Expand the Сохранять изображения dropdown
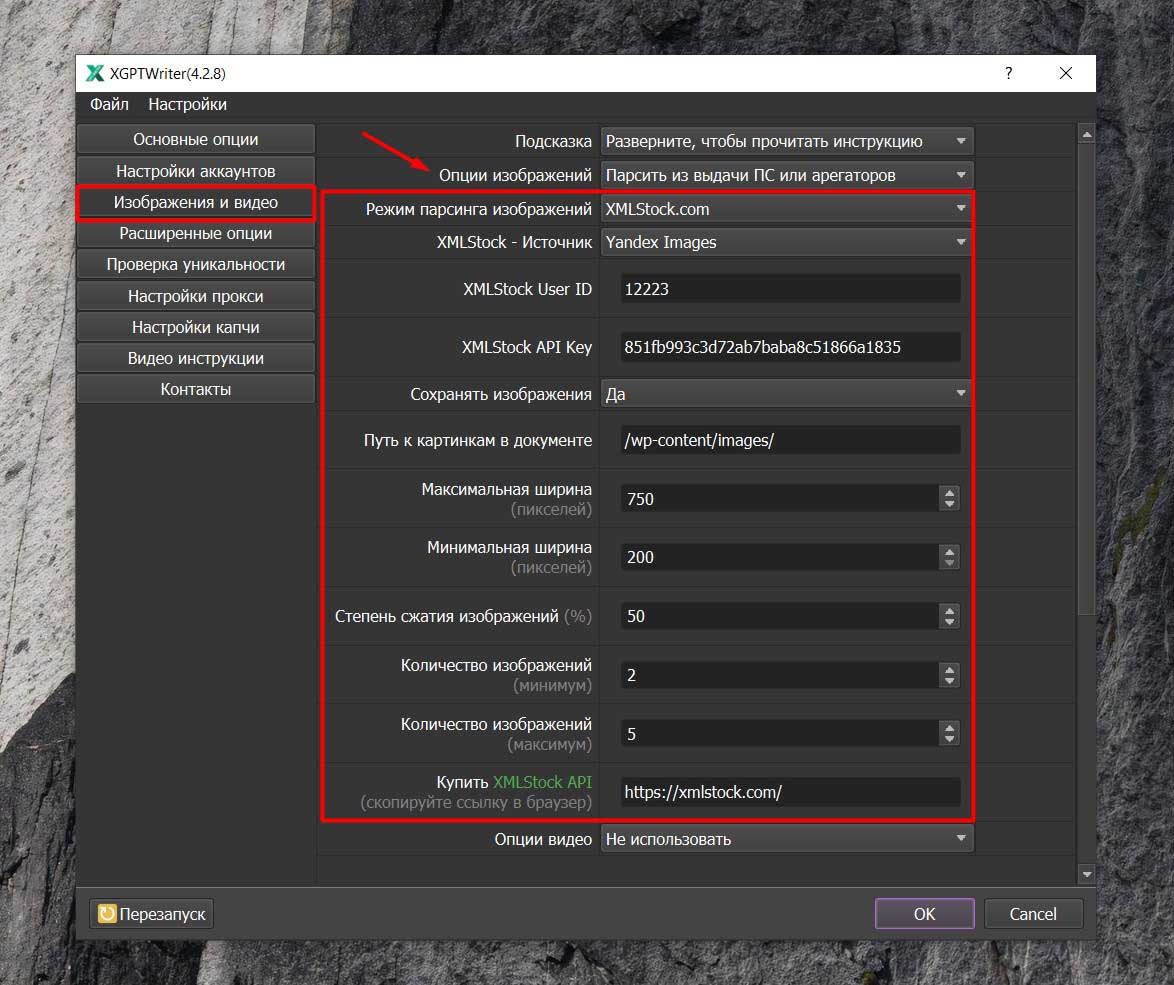 tap(786, 394)
